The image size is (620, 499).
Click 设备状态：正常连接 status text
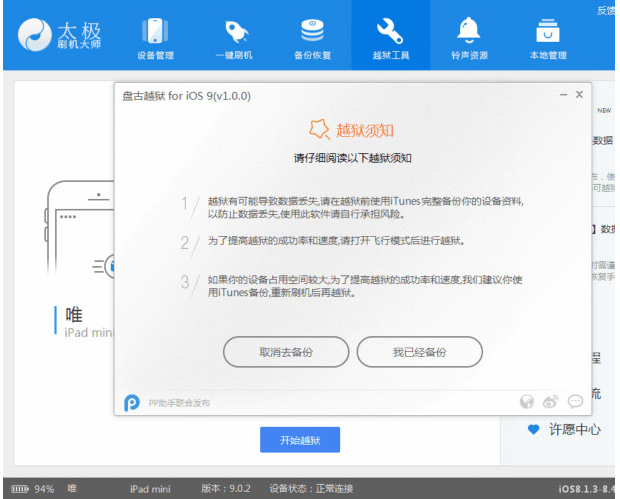point(311,489)
